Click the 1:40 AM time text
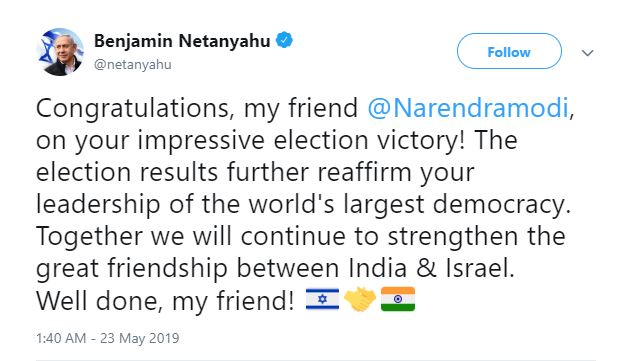This screenshot has width=633, height=361. pos(61,338)
